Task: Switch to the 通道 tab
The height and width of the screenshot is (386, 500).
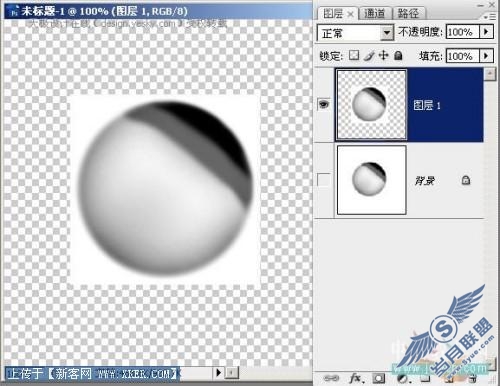Action: [x=374, y=13]
